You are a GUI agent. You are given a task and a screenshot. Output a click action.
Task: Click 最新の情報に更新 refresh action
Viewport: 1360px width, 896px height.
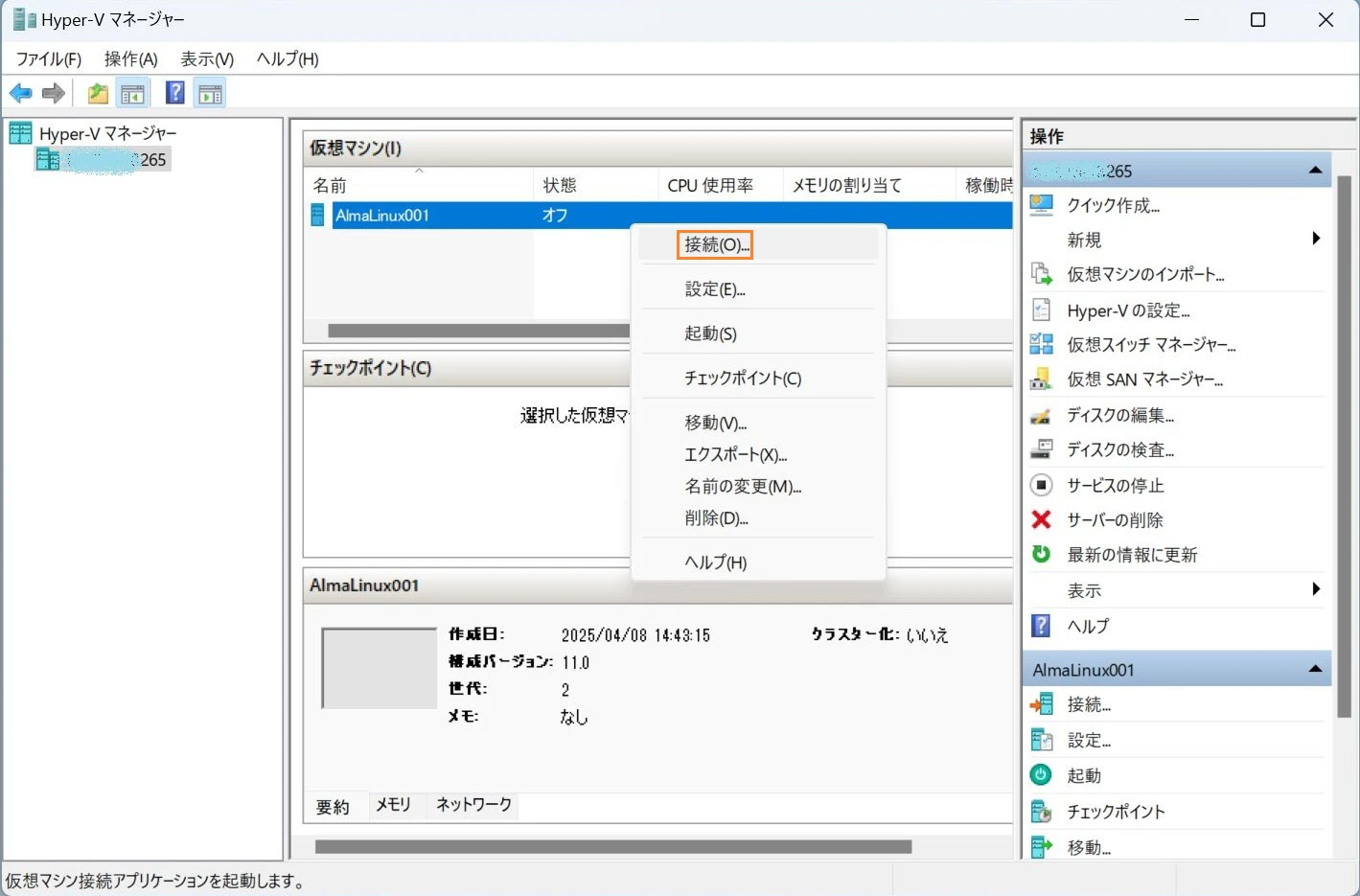tap(1132, 554)
